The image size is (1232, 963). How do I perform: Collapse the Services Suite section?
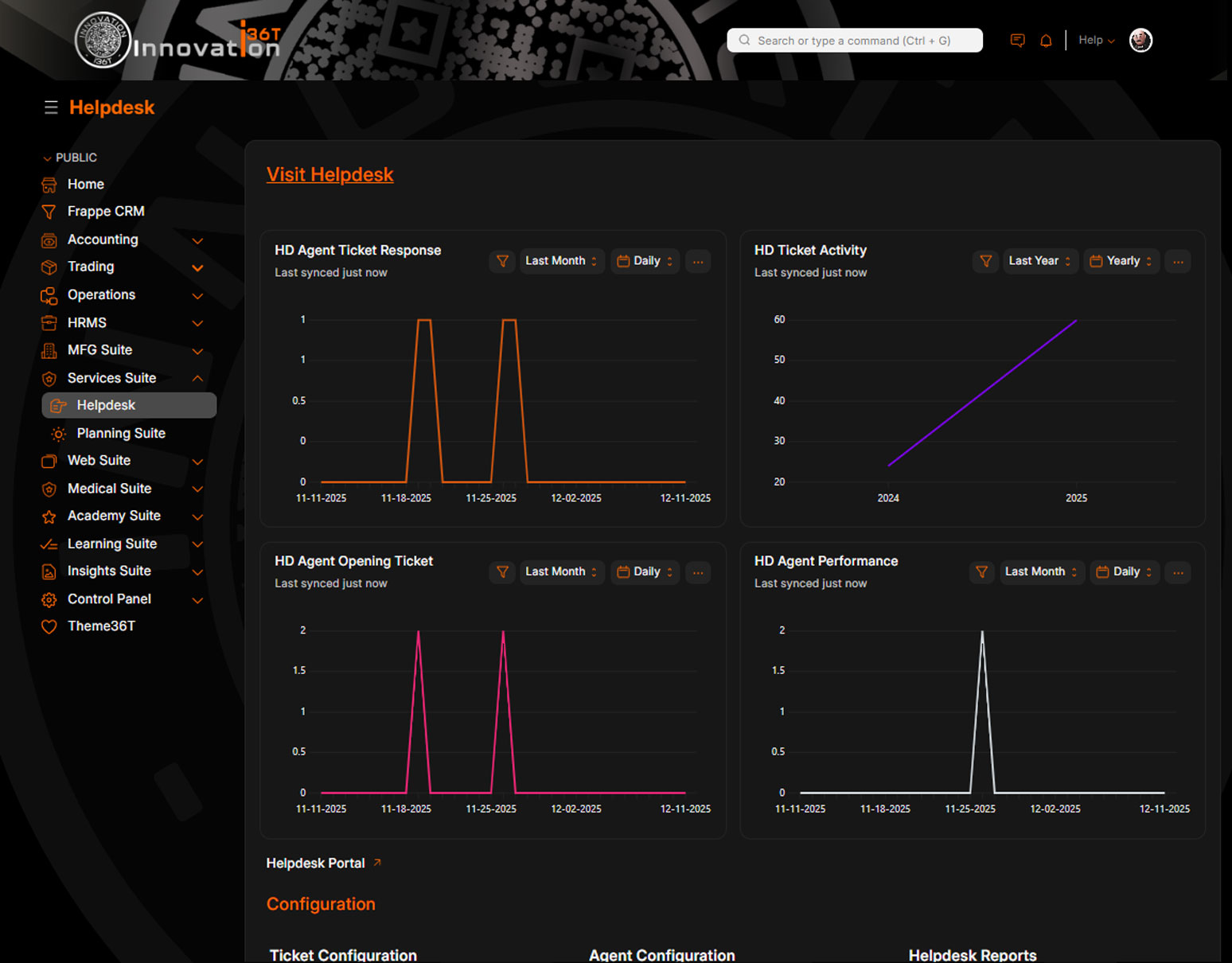tap(197, 378)
